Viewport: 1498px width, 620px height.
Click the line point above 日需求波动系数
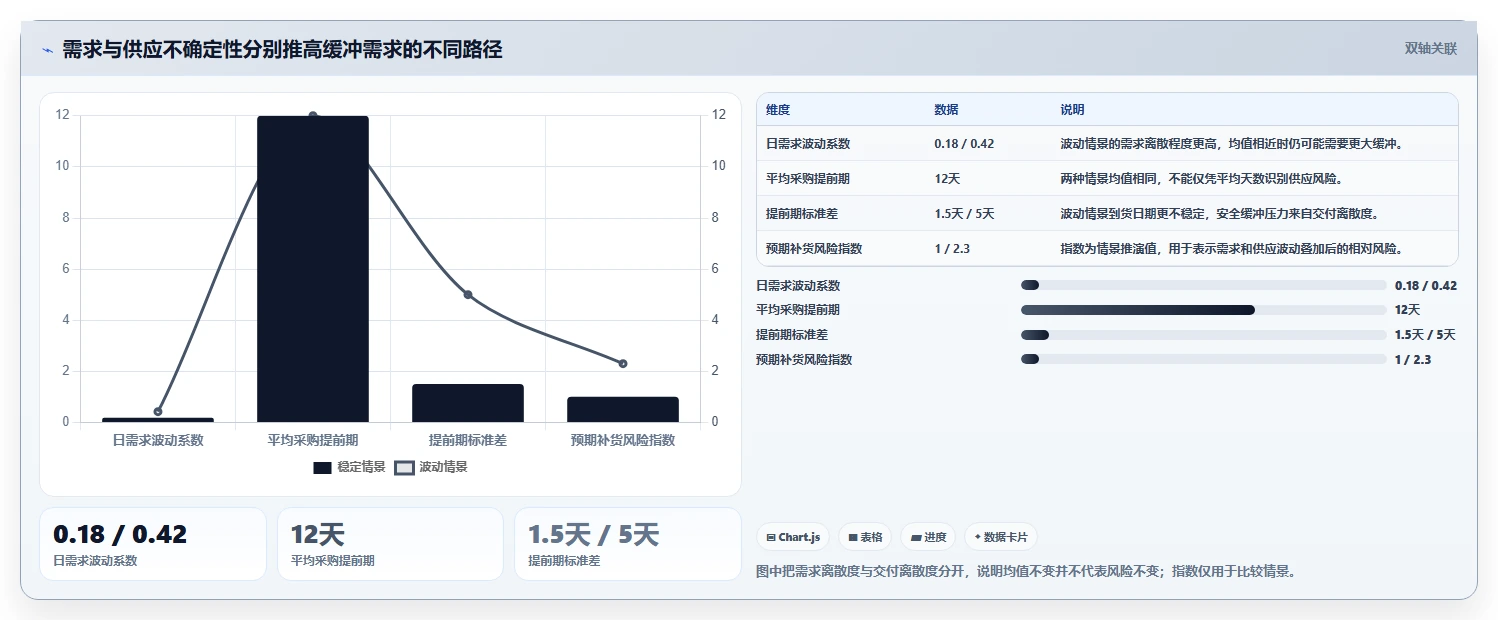(x=158, y=411)
